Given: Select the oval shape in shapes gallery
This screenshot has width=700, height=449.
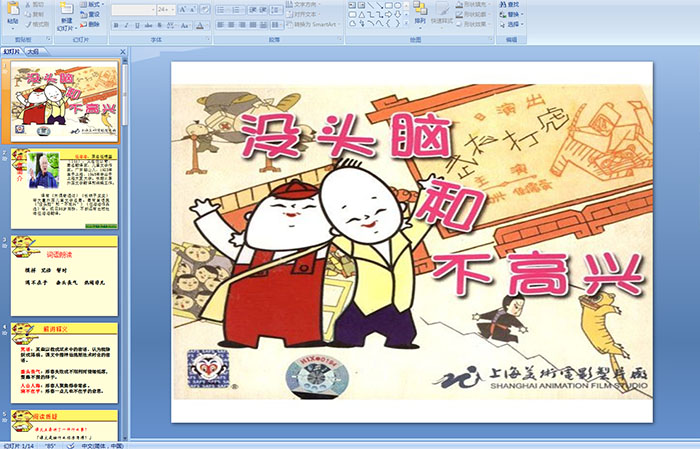Looking at the screenshot, I should point(397,5).
